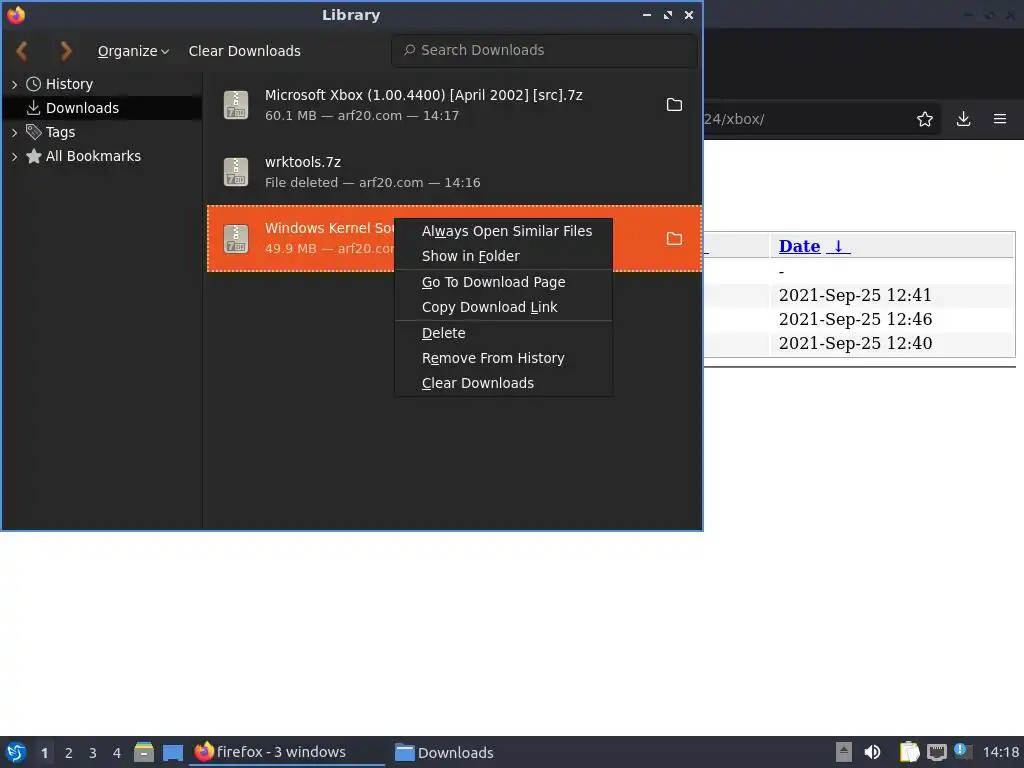Select Tags in the sidebar
This screenshot has height=768, width=1024.
tap(60, 132)
